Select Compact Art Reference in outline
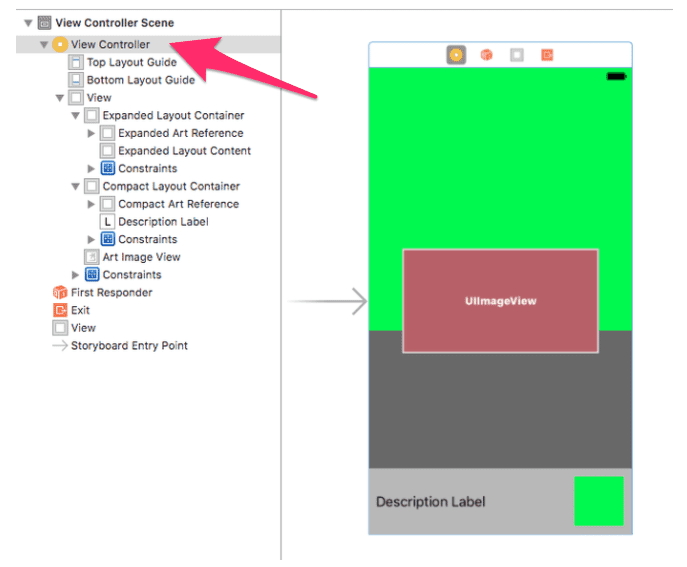 tap(178, 204)
